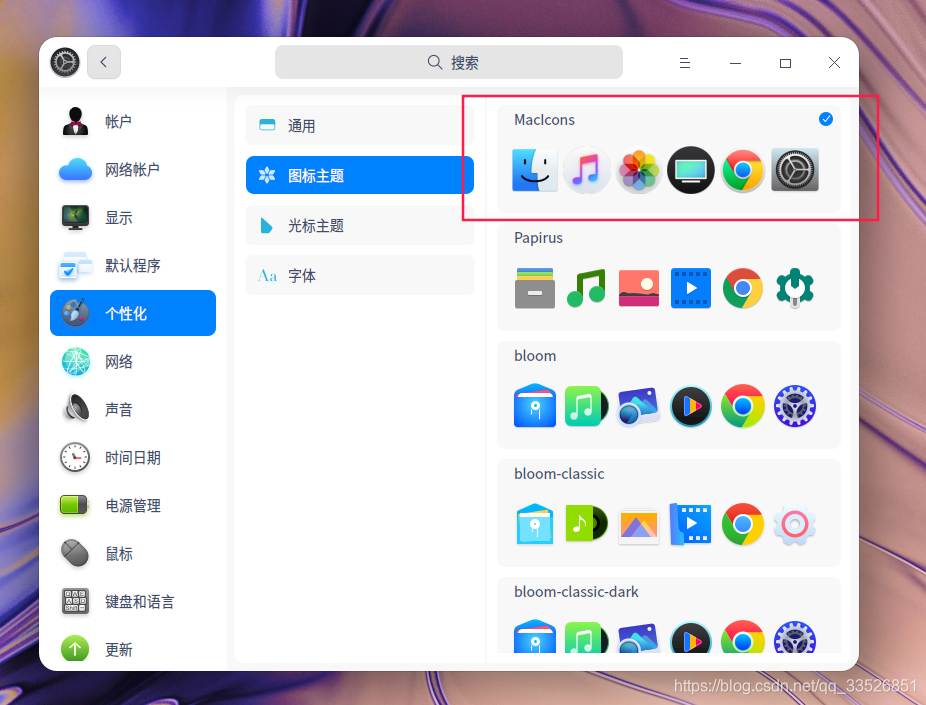Screen dimensions: 926x705
Task: Click the image viewer icon in bloom-classic-dark
Action: (638, 638)
